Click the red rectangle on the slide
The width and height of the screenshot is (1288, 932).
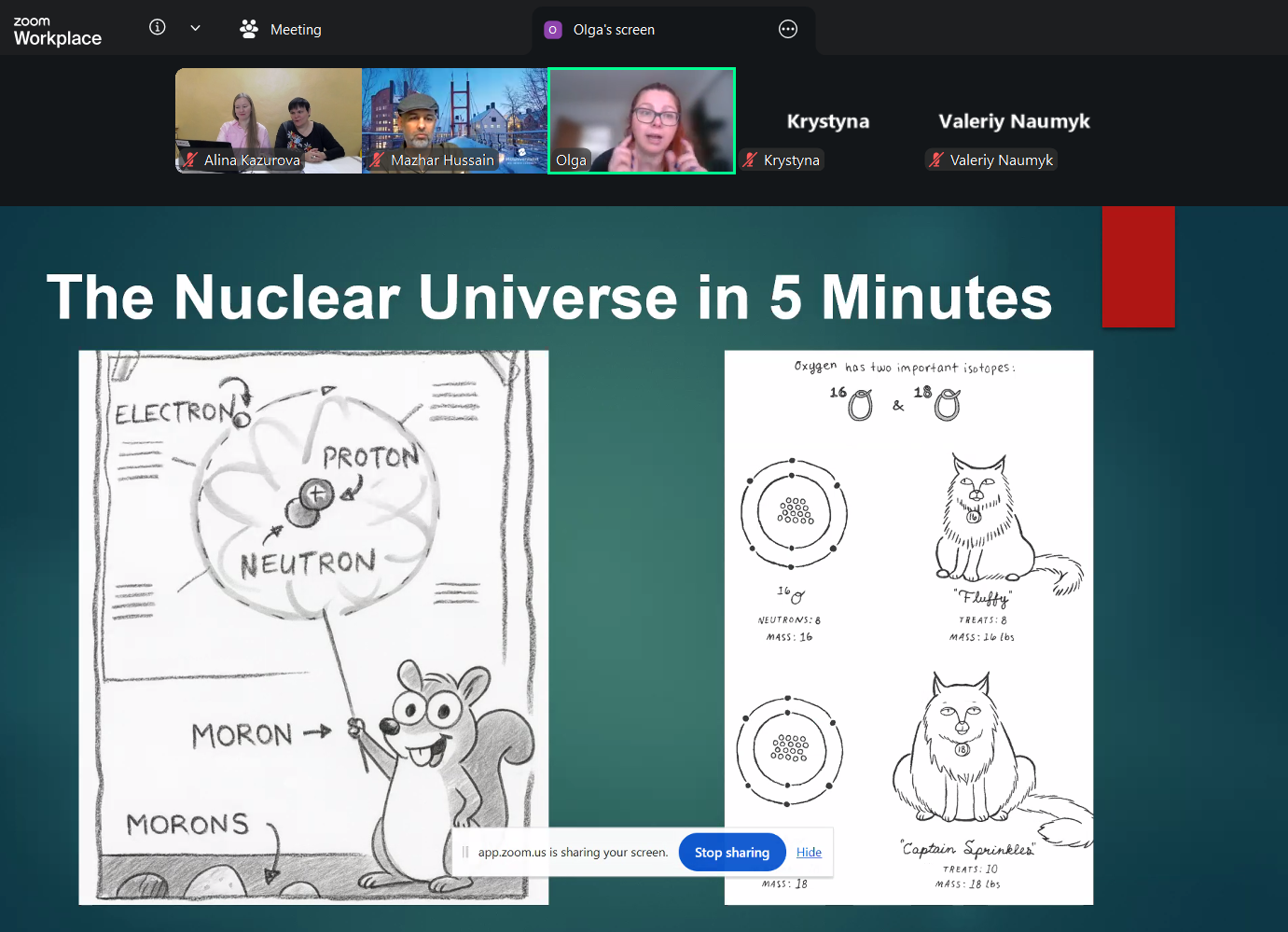[1138, 267]
